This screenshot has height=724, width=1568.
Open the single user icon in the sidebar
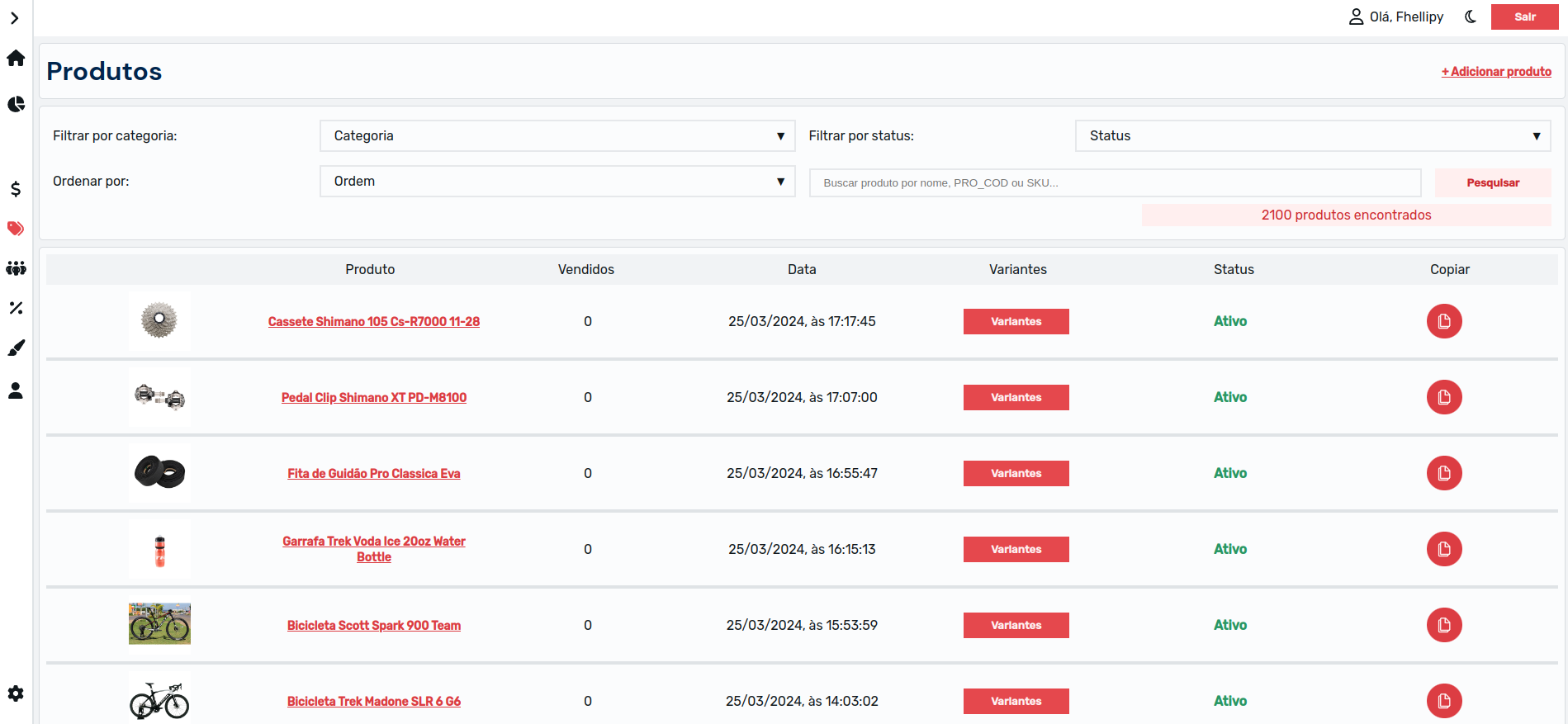click(16, 390)
